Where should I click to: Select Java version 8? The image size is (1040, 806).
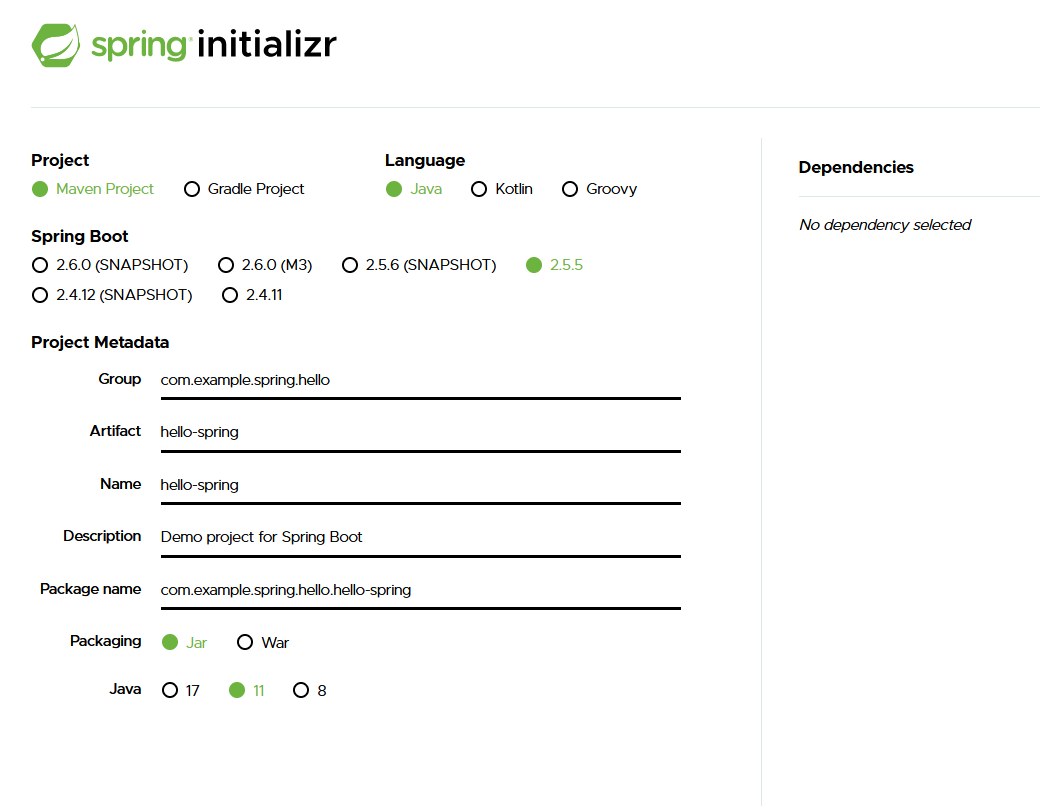pos(300,690)
